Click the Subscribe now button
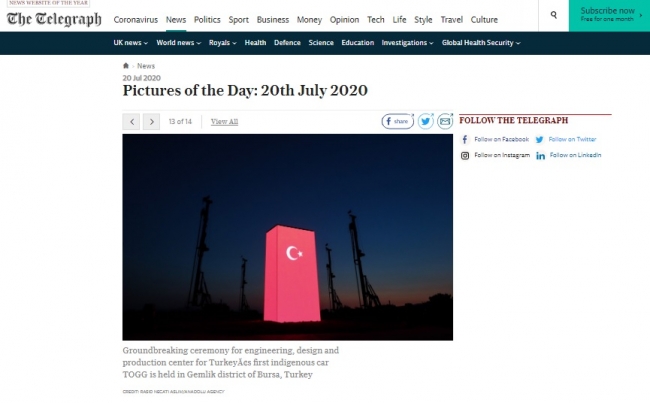 [609, 15]
